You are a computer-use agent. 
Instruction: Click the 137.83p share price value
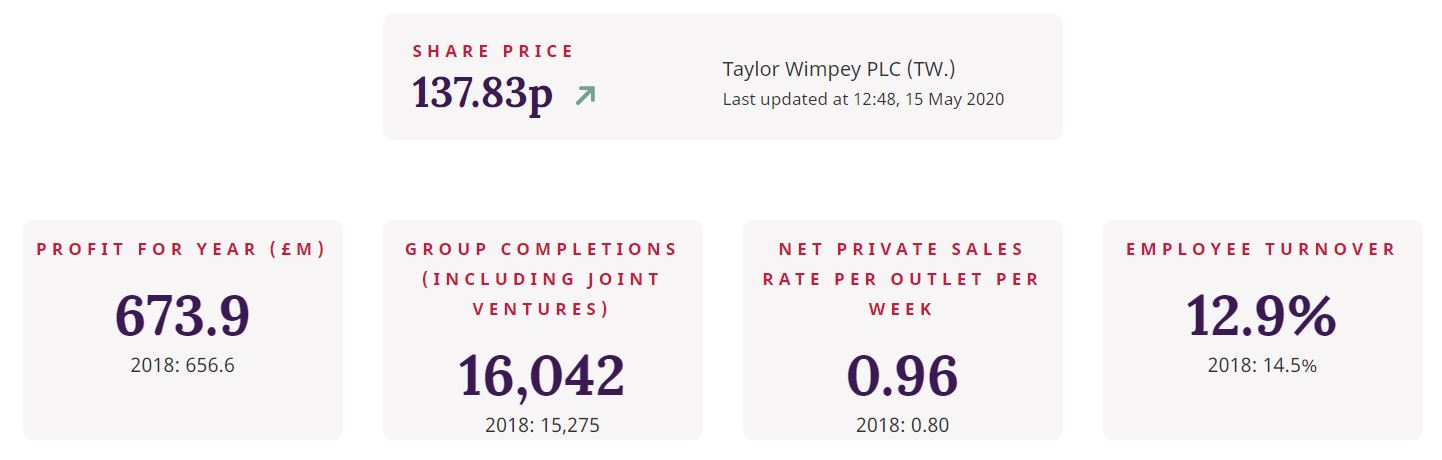[x=482, y=94]
